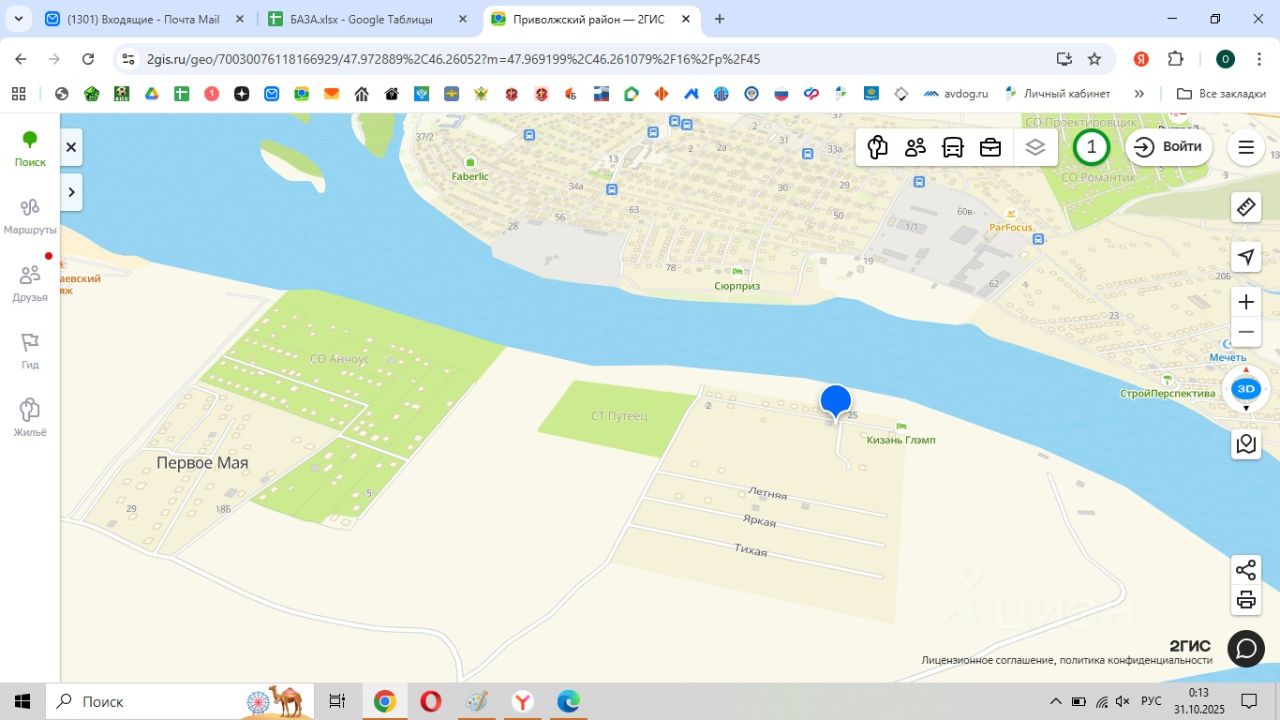
Task: Expand the collapsed side panel chevron
Action: [x=72, y=191]
